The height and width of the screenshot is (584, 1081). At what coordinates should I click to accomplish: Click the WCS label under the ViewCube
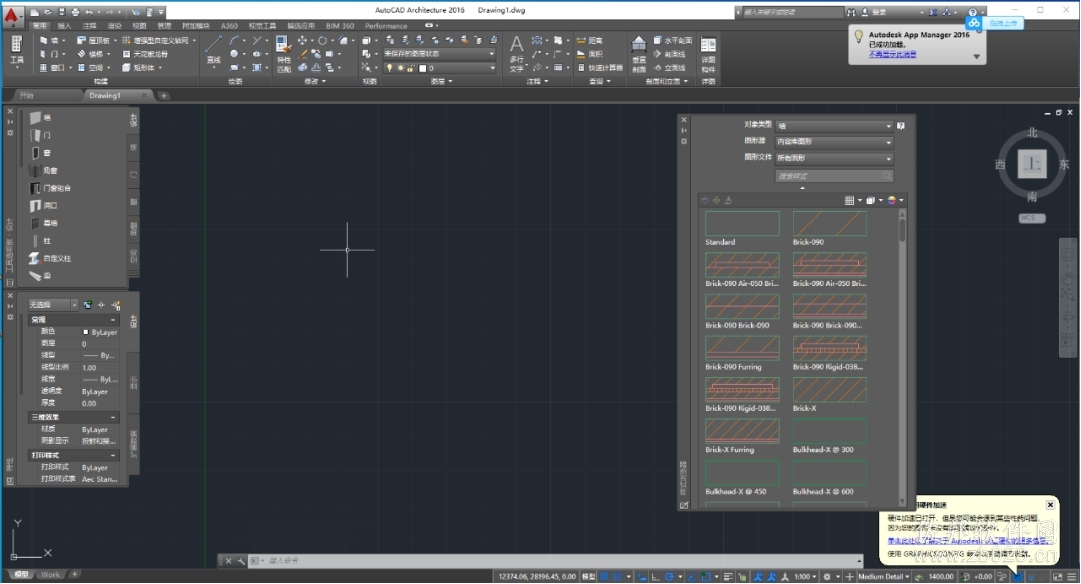[x=1031, y=218]
